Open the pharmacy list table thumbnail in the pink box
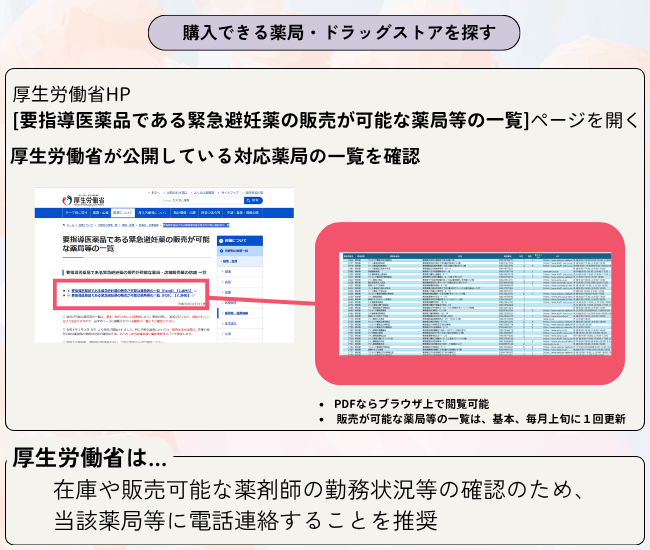This screenshot has width=650, height=550. coord(475,303)
